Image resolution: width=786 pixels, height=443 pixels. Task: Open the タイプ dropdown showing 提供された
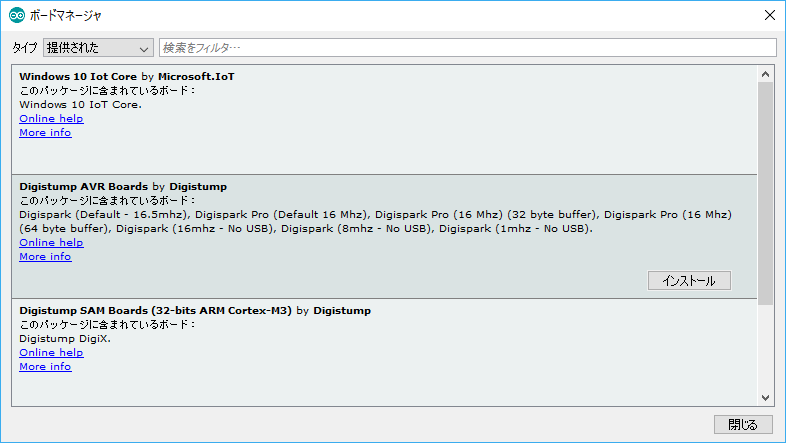[x=98, y=48]
